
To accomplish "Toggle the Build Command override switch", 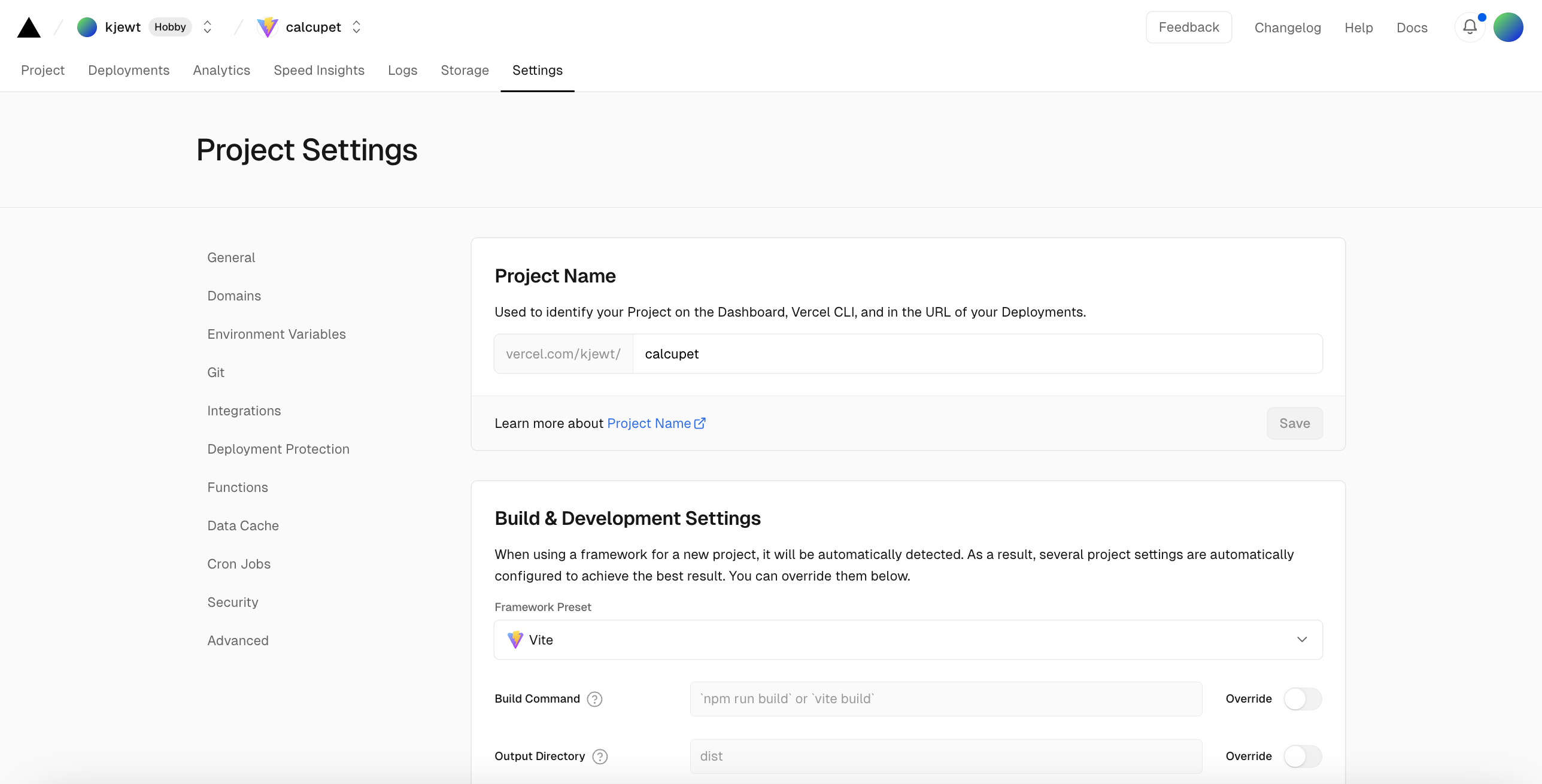I will tap(1303, 699).
